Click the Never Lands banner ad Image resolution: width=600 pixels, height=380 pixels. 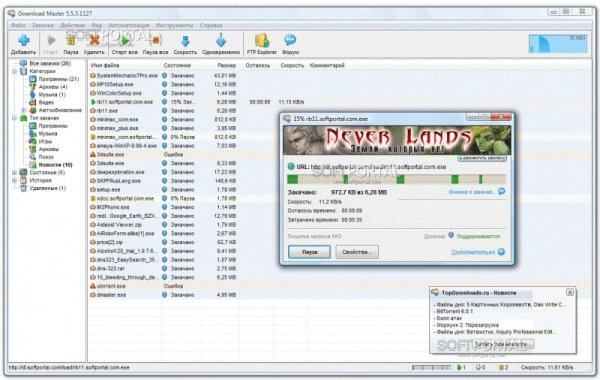[x=397, y=140]
